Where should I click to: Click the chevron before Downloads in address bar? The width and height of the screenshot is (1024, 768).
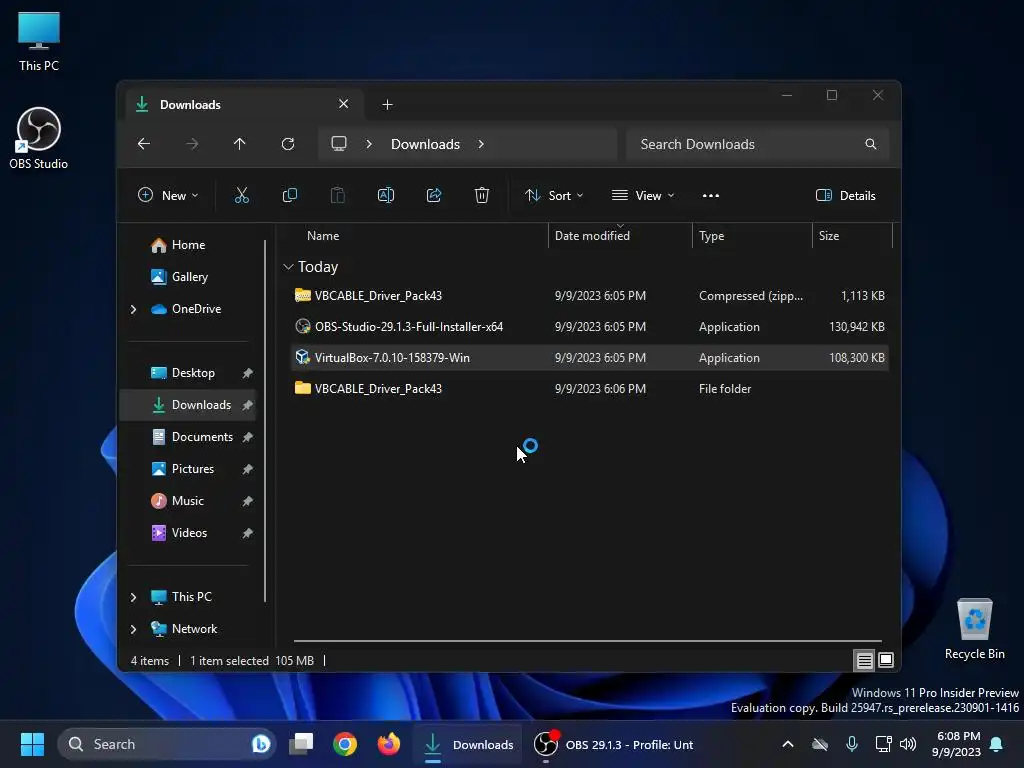click(x=369, y=144)
